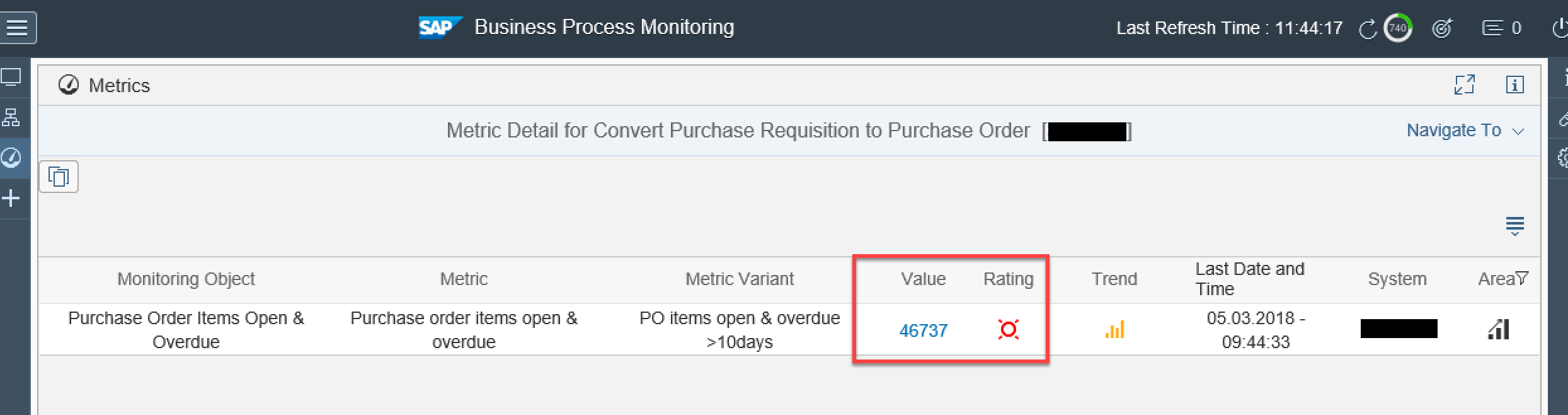The height and width of the screenshot is (415, 1568).
Task: Click the 740 auto-refresh countdown indicator
Action: tap(1397, 28)
